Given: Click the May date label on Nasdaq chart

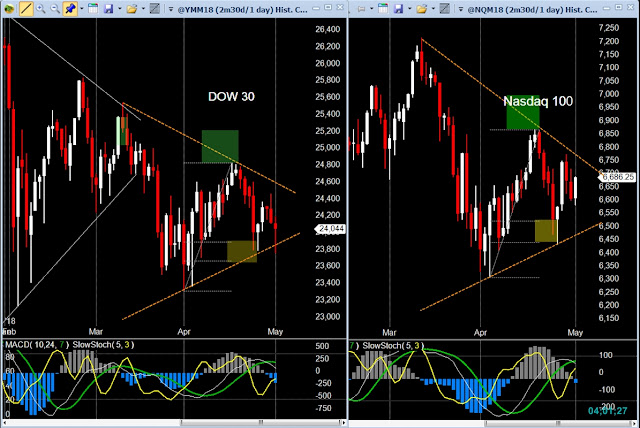Looking at the screenshot, I should pyautogui.click(x=575, y=332).
